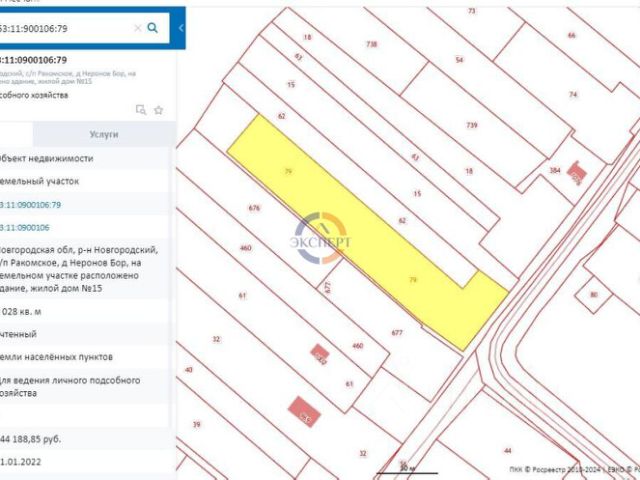Click the red building above parcel 39

click(304, 412)
